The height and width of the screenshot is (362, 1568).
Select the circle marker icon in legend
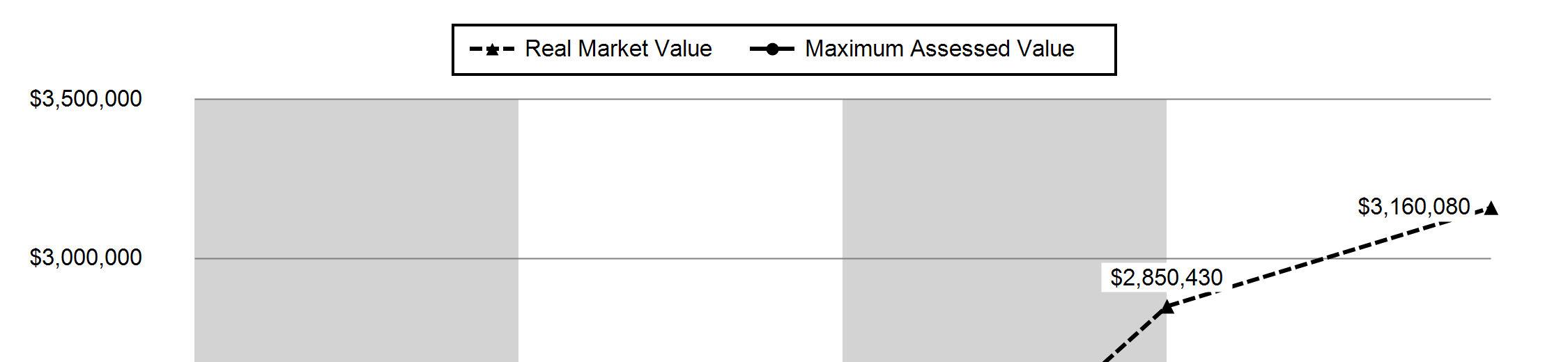(x=771, y=49)
